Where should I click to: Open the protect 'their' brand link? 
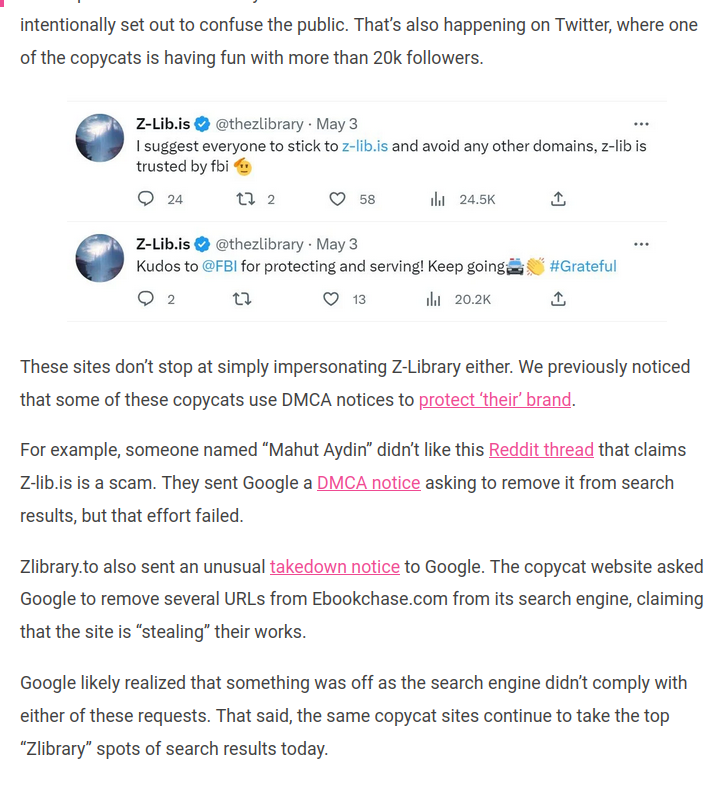click(495, 400)
